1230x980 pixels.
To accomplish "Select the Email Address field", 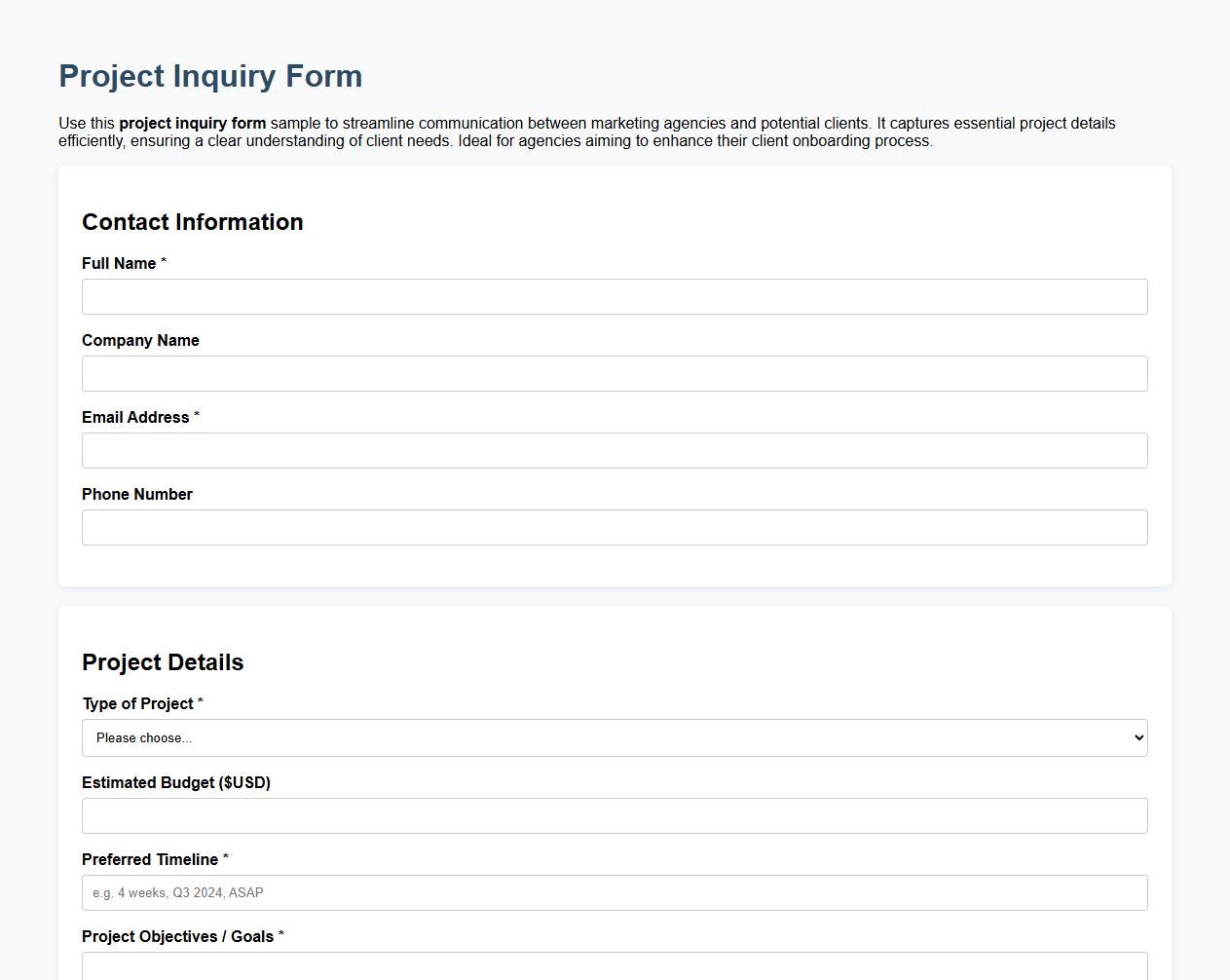I will [x=615, y=450].
